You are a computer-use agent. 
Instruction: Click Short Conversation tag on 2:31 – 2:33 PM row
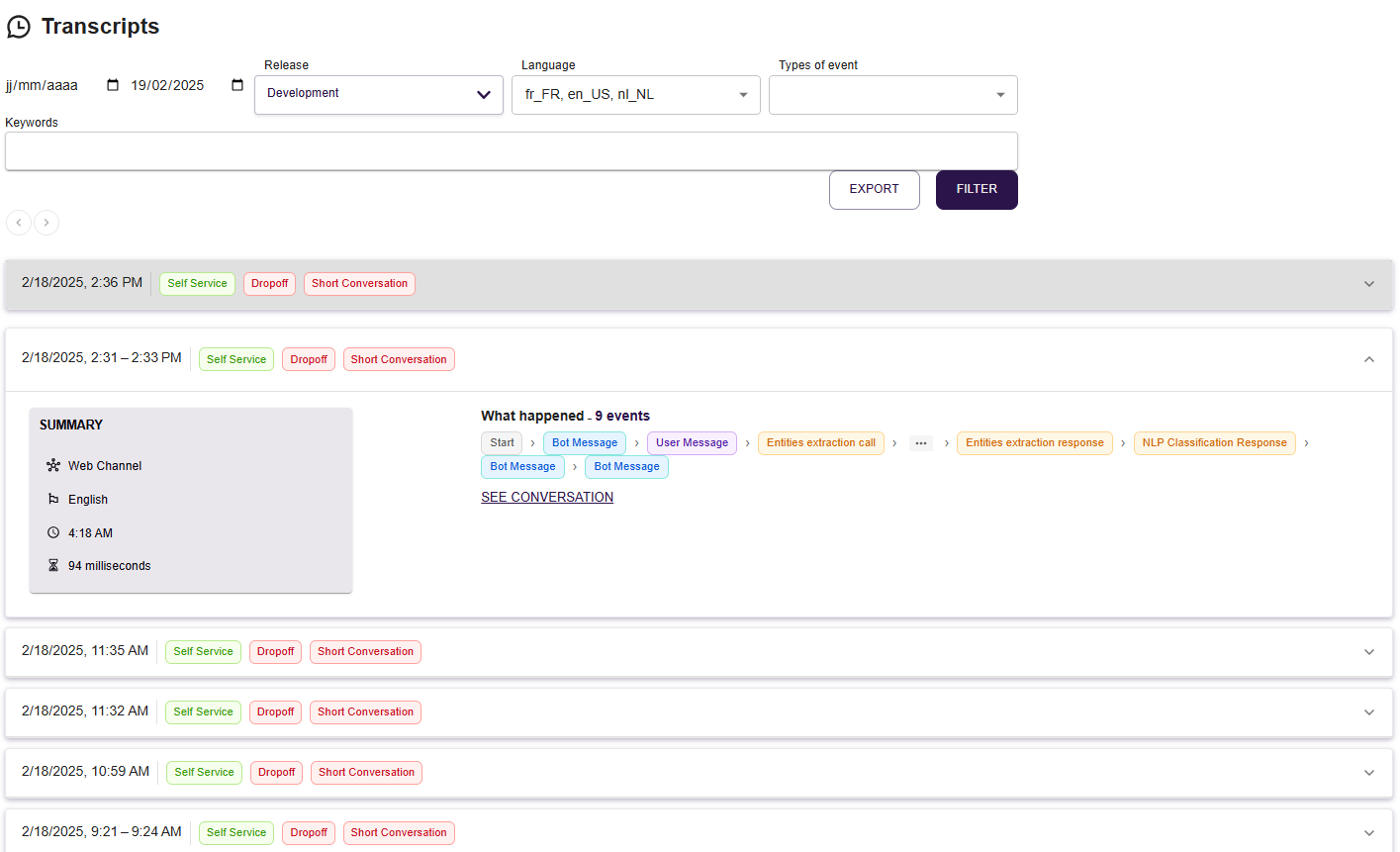(x=399, y=360)
